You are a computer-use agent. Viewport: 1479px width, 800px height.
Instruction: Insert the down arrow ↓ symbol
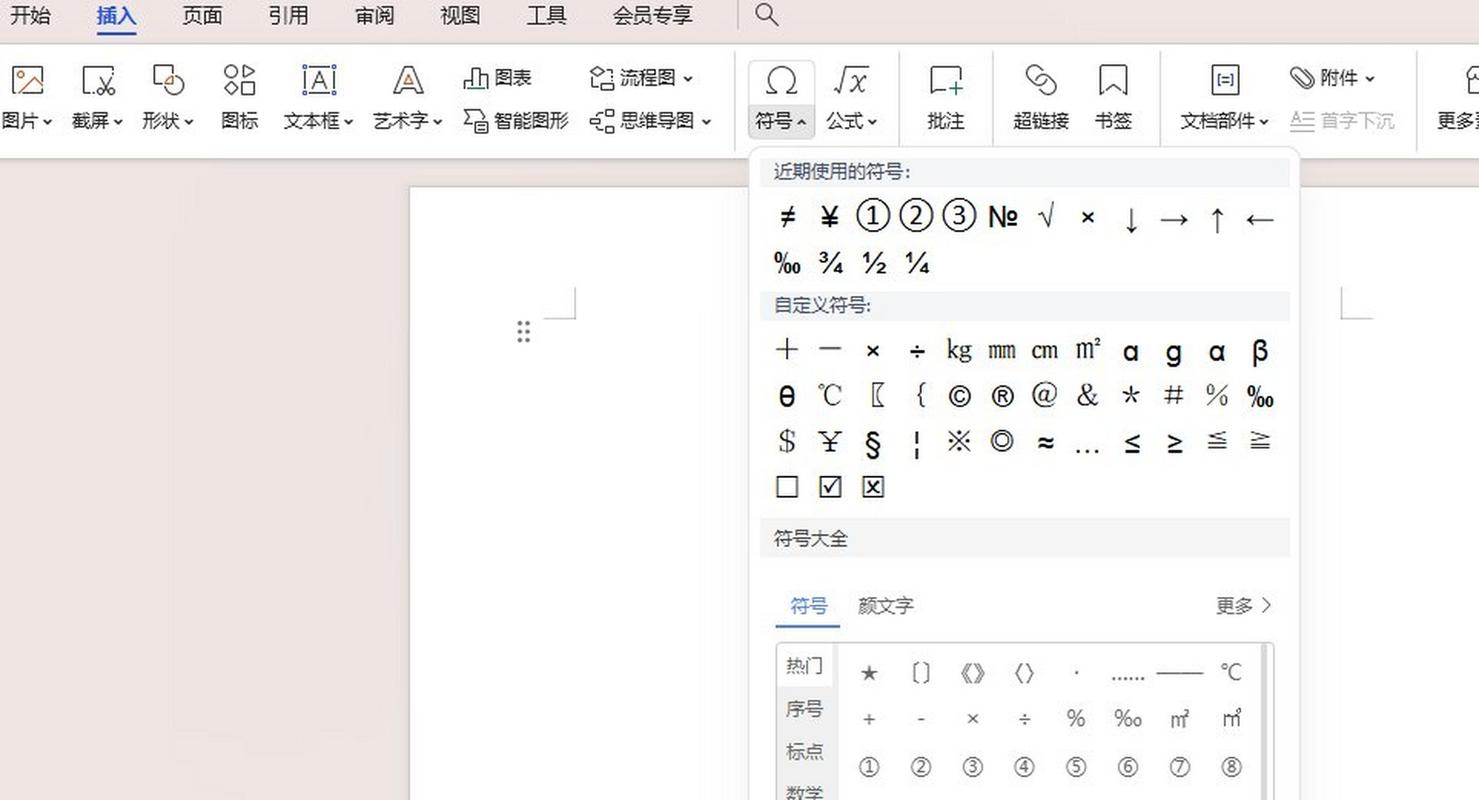[1131, 219]
